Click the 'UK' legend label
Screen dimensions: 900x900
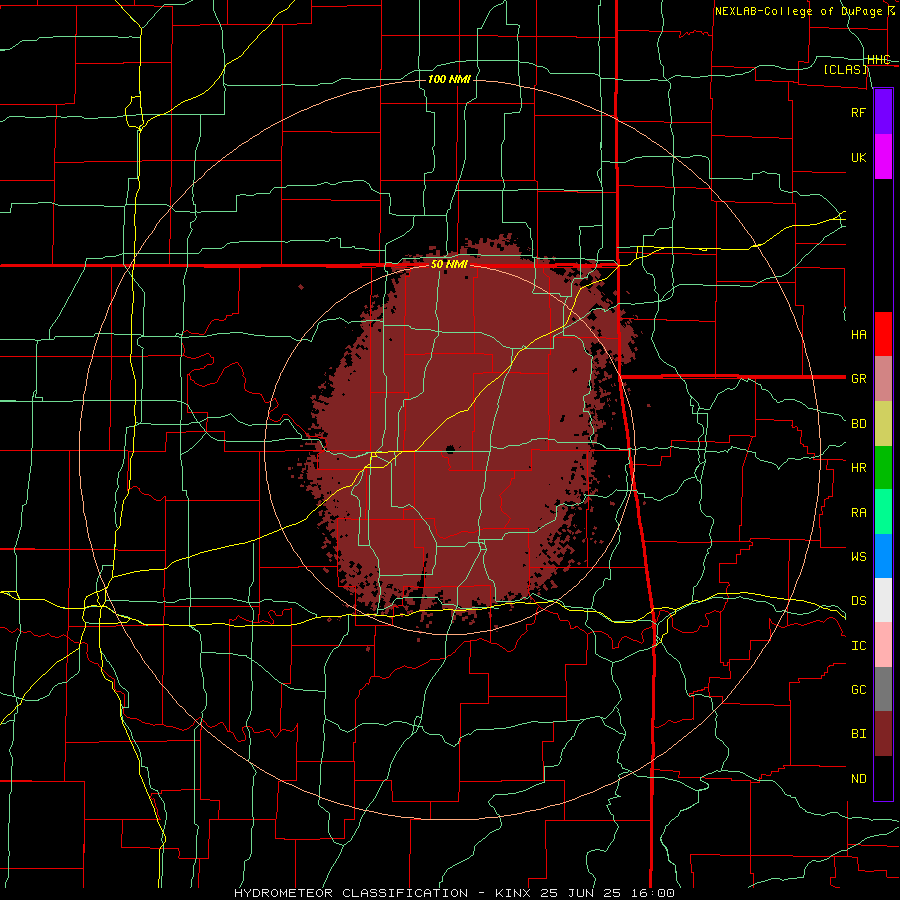click(x=859, y=157)
